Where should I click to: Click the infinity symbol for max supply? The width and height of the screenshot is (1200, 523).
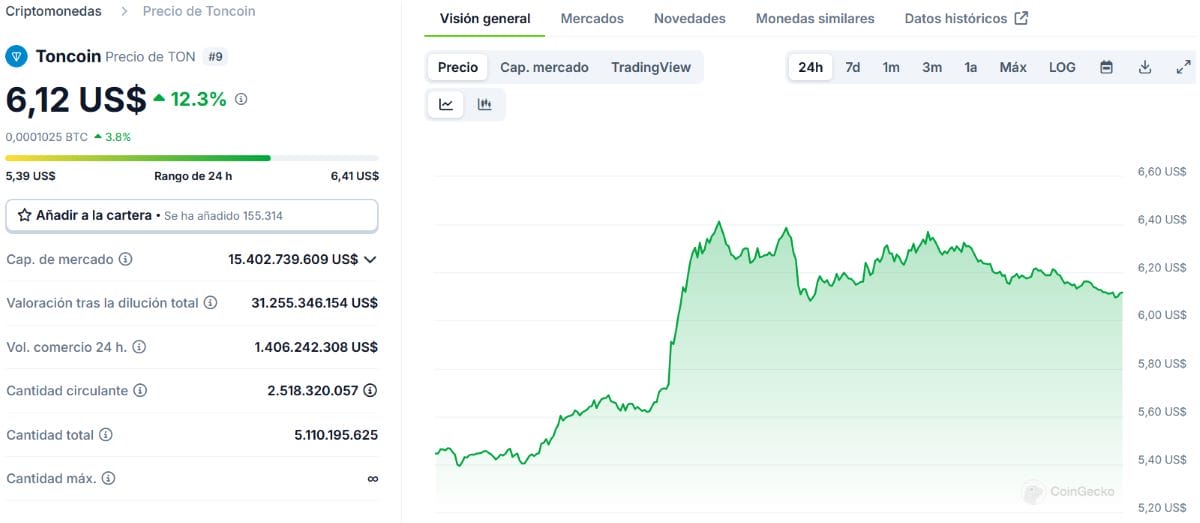pos(372,479)
